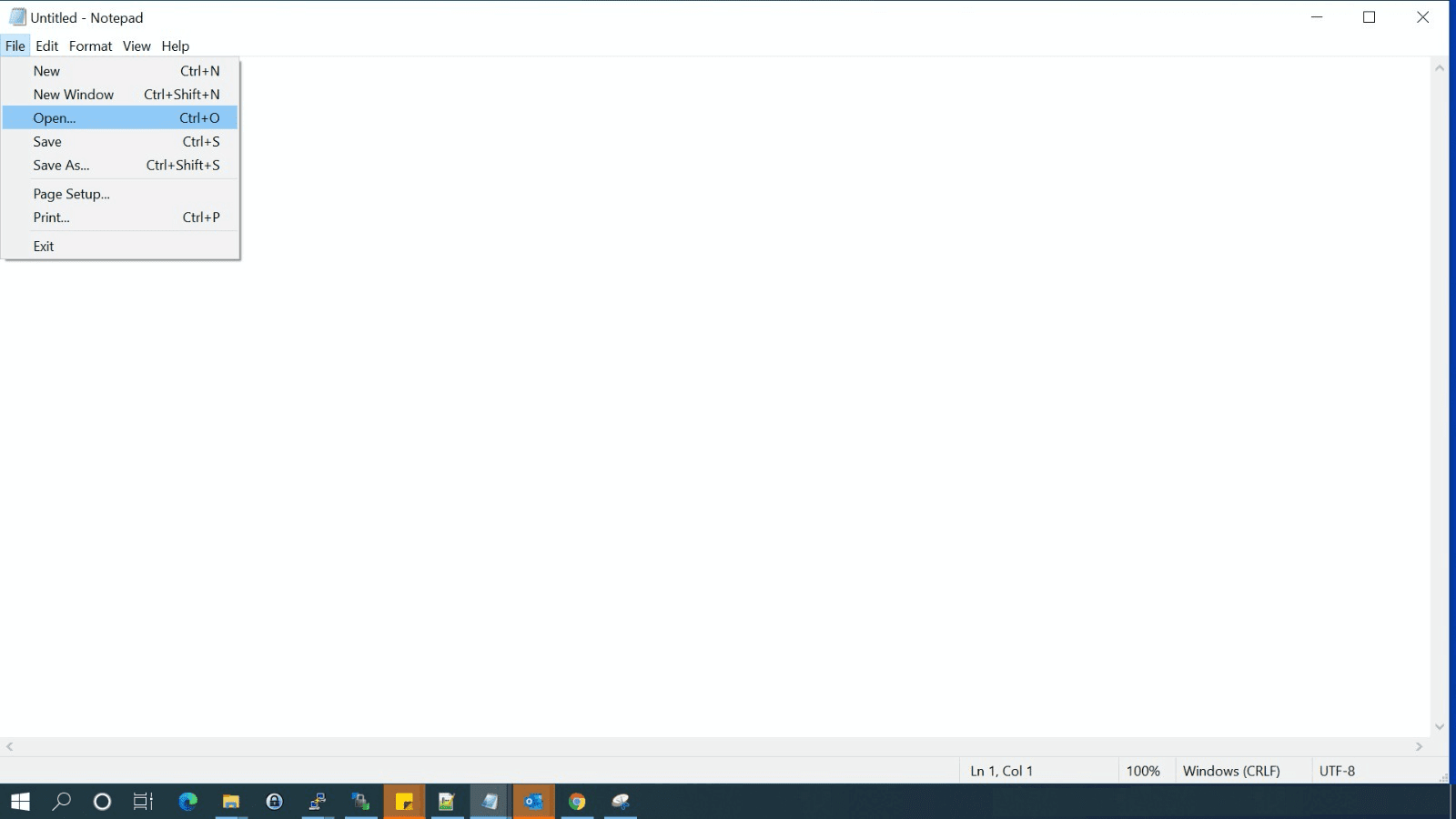Open Outlook from the taskbar
Screen dimensions: 1456x819
click(x=533, y=802)
